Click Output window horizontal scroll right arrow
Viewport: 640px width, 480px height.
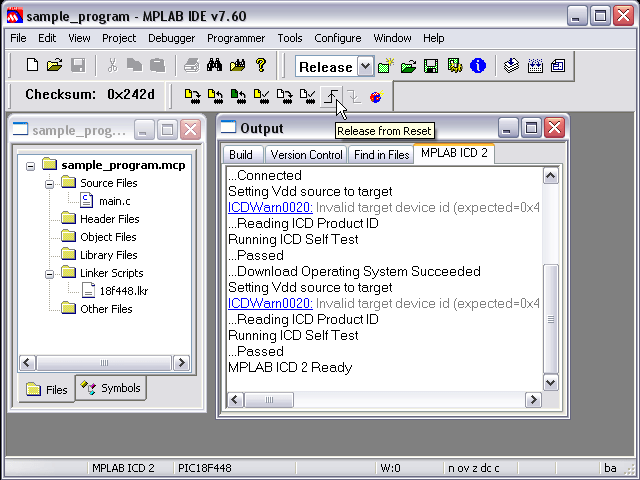(x=533, y=400)
